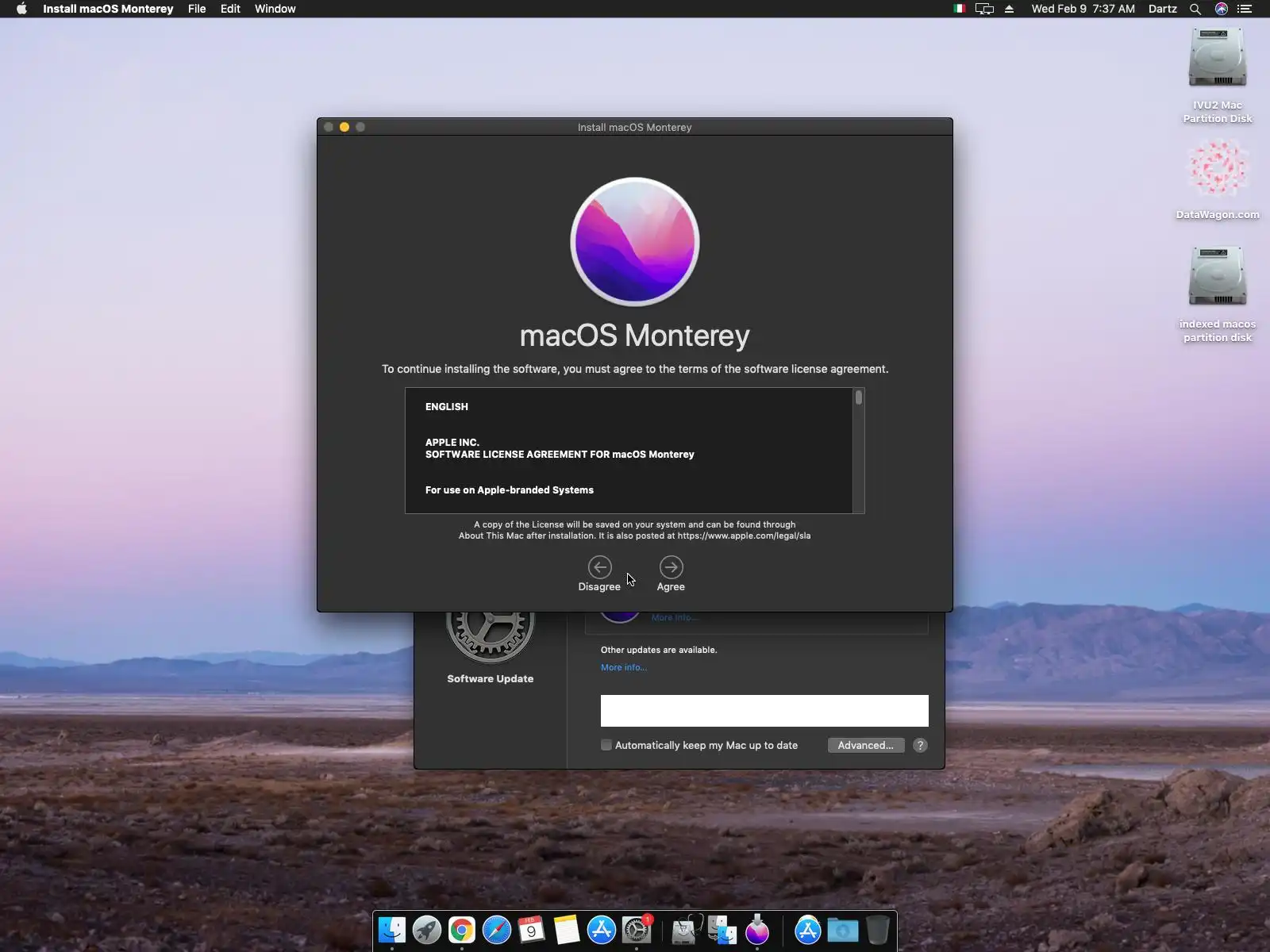Open Calendar from the dock
1270x952 pixels.
click(x=532, y=930)
